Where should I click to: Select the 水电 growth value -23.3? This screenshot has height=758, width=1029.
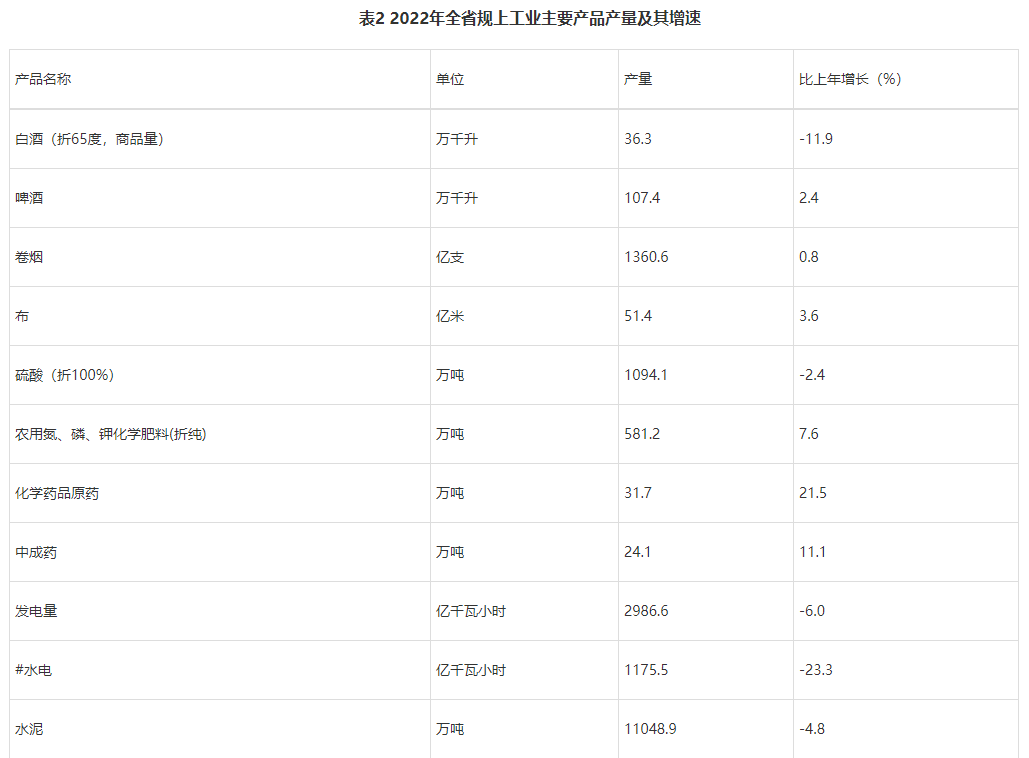tap(816, 670)
